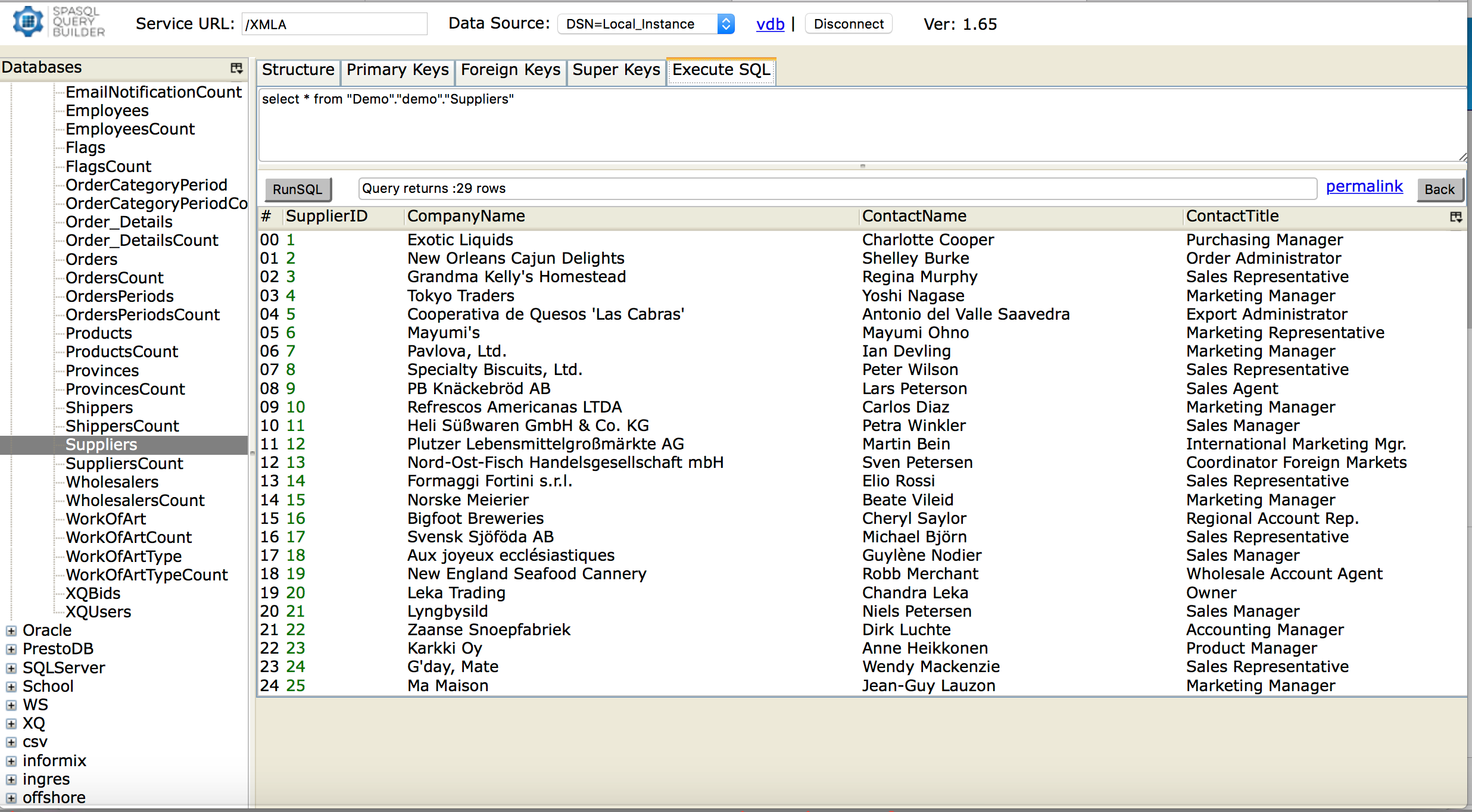Click the vdb link
Viewport: 1472px width, 812px height.
coord(770,24)
